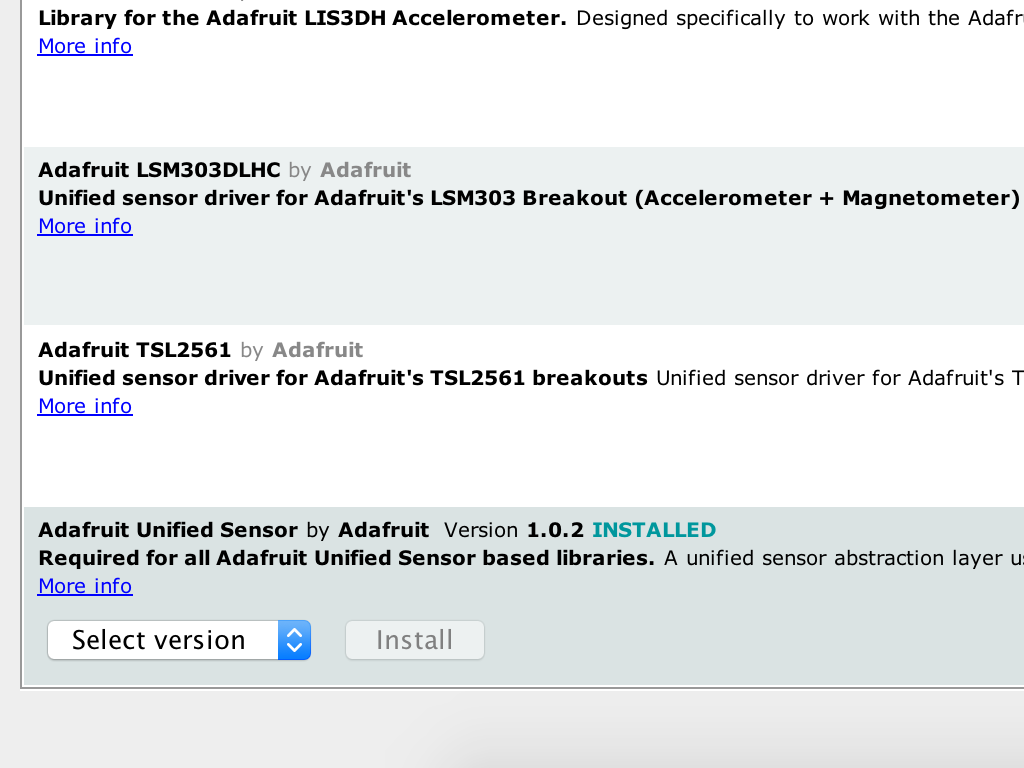Click the INSTALLED status label
The height and width of the screenshot is (768, 1024).
tap(654, 530)
